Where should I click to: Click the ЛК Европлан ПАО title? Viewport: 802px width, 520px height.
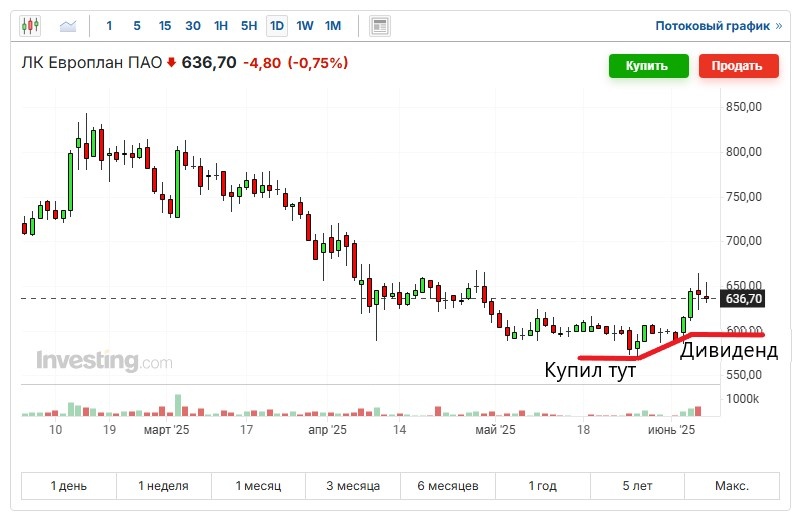(x=92, y=62)
